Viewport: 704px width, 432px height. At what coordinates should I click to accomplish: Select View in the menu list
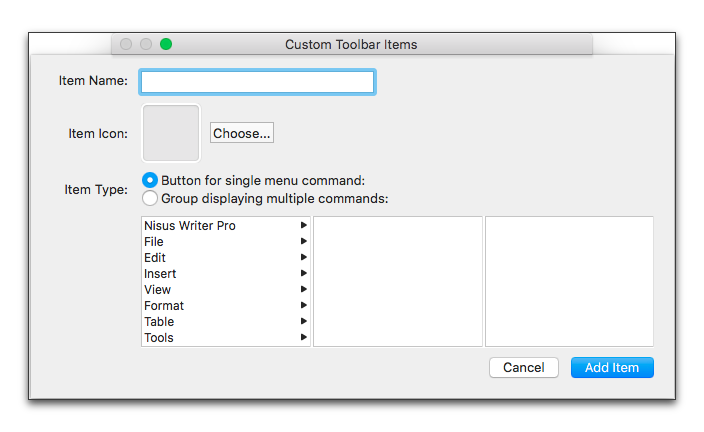(x=226, y=290)
